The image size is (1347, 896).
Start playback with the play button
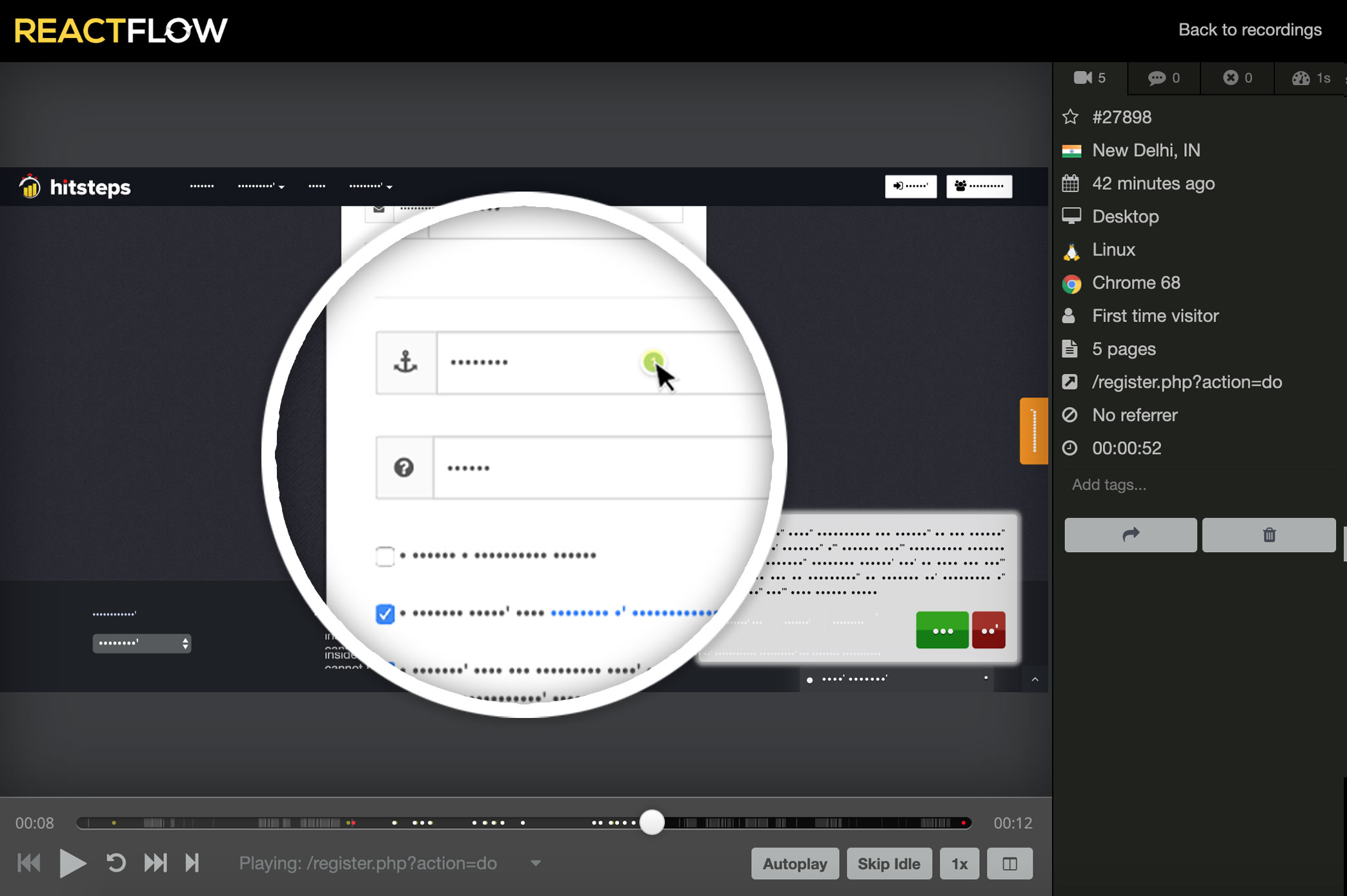coord(72,863)
